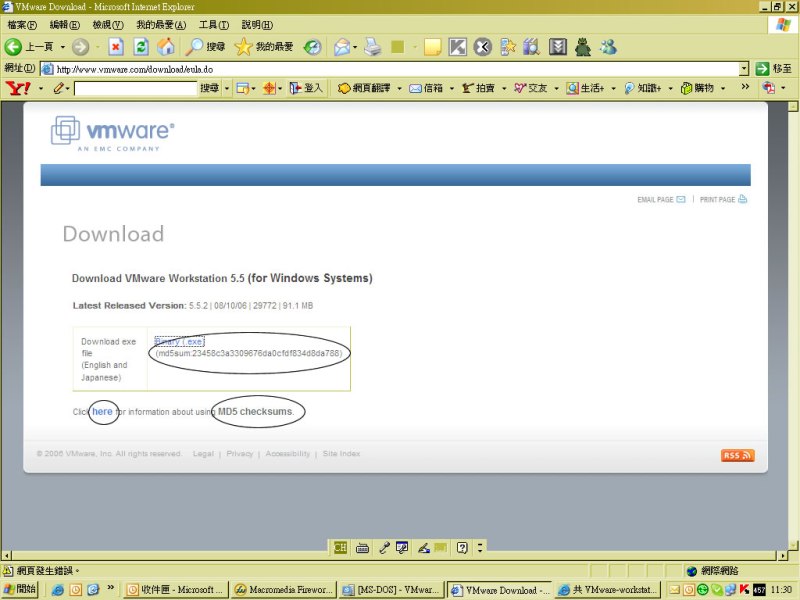
Task: Click the green figure toolbar icon
Action: coord(583,47)
